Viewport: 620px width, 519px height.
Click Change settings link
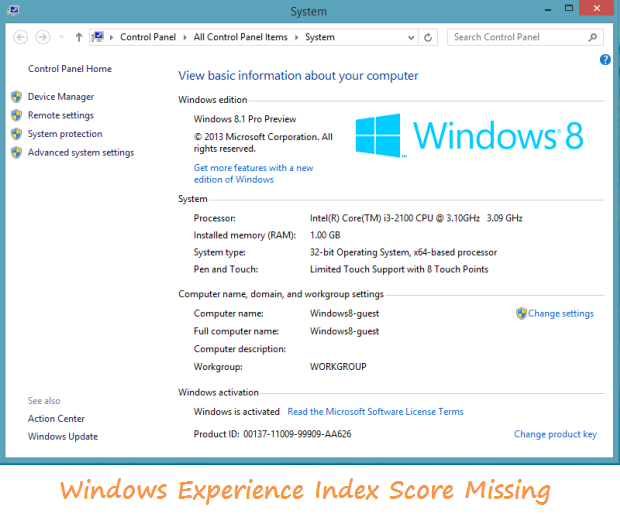click(561, 313)
